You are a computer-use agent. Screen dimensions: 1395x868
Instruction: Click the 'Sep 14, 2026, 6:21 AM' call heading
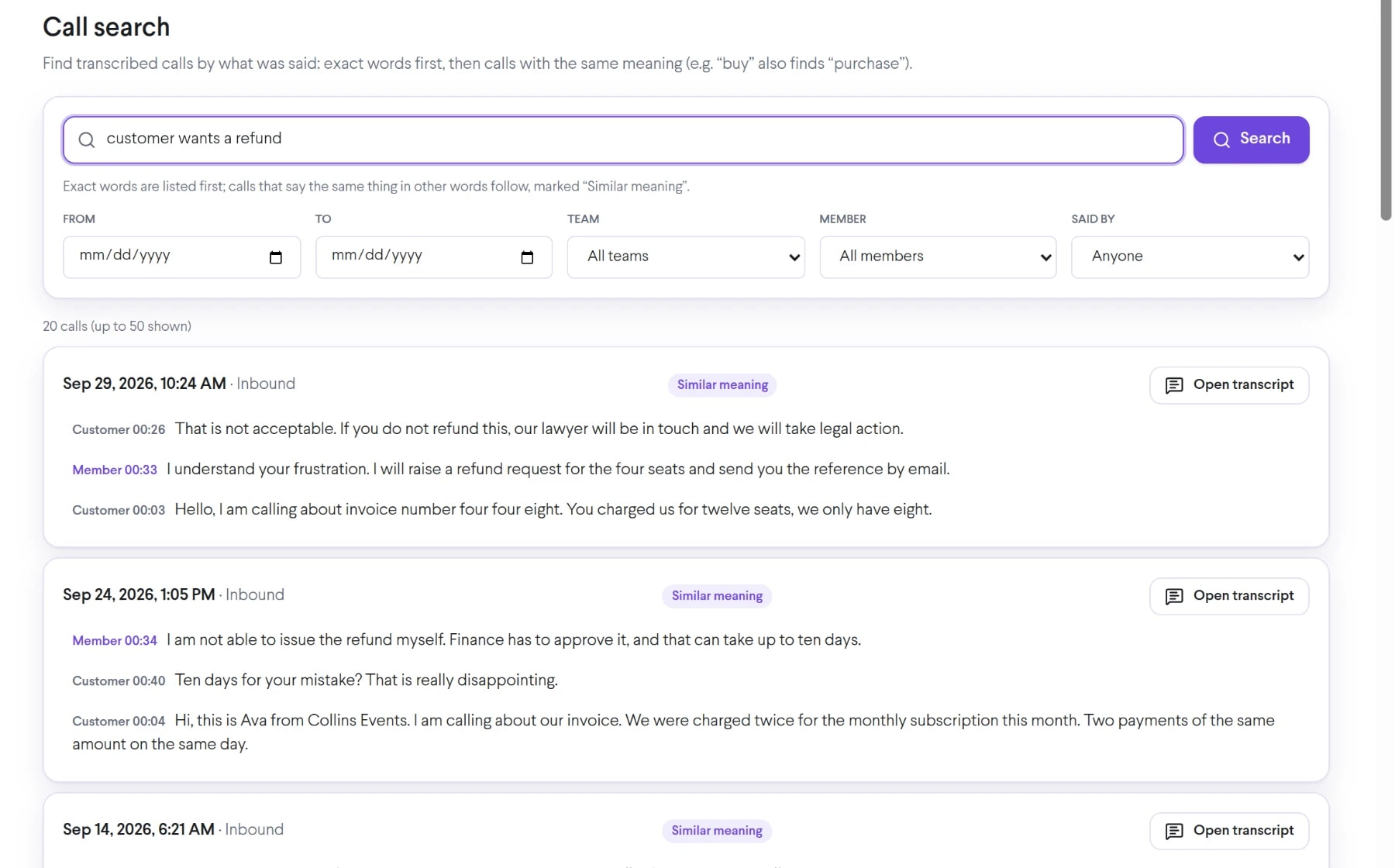point(139,829)
